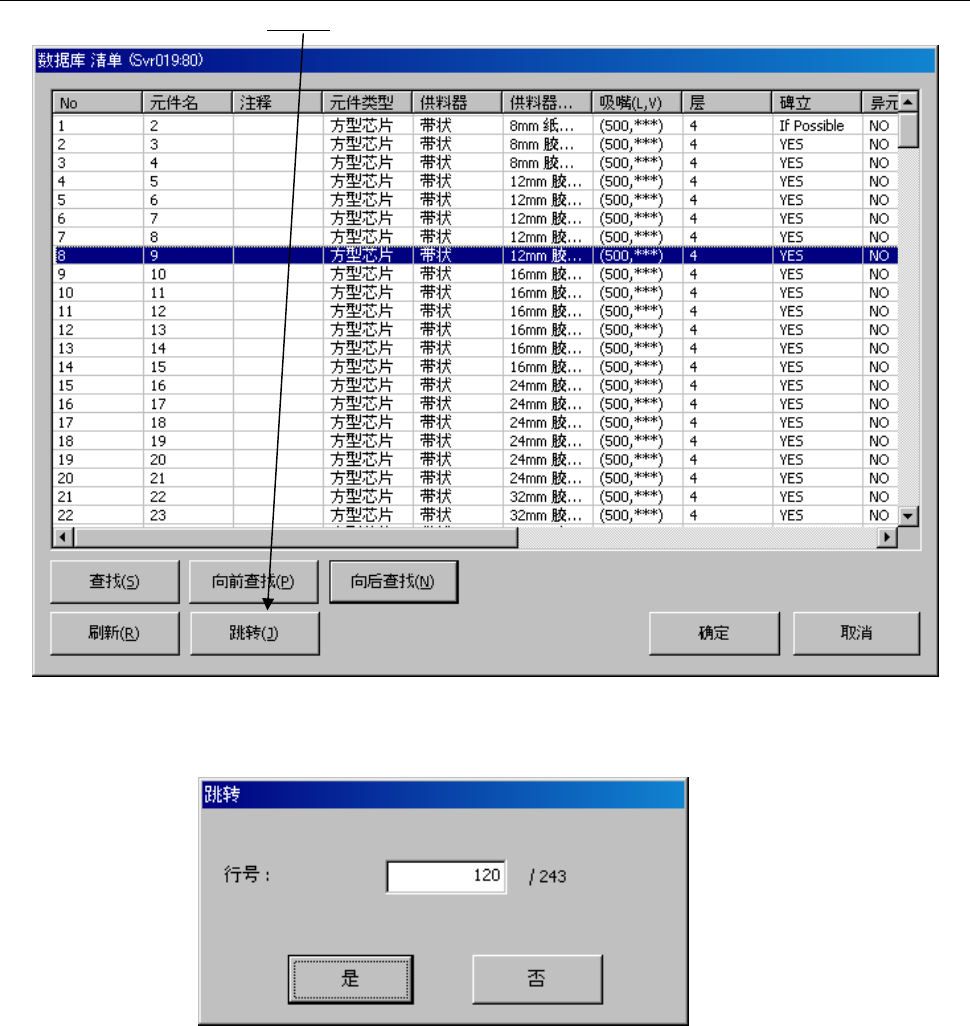This screenshot has width=970, height=1026.
Task: Click the 跳转(J) jump button
Action: 255,633
